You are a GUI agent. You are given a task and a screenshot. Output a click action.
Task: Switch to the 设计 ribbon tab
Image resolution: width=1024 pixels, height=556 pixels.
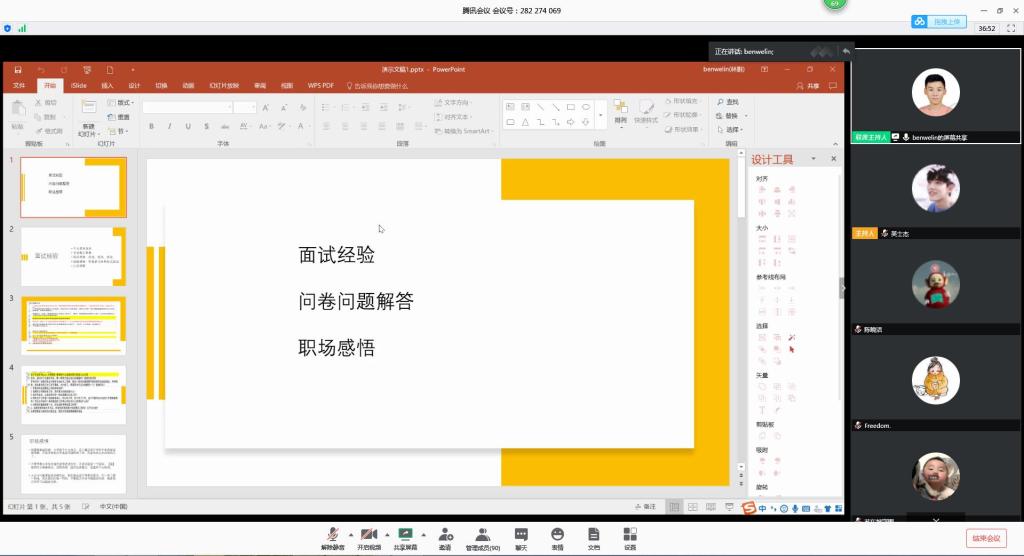coord(134,86)
